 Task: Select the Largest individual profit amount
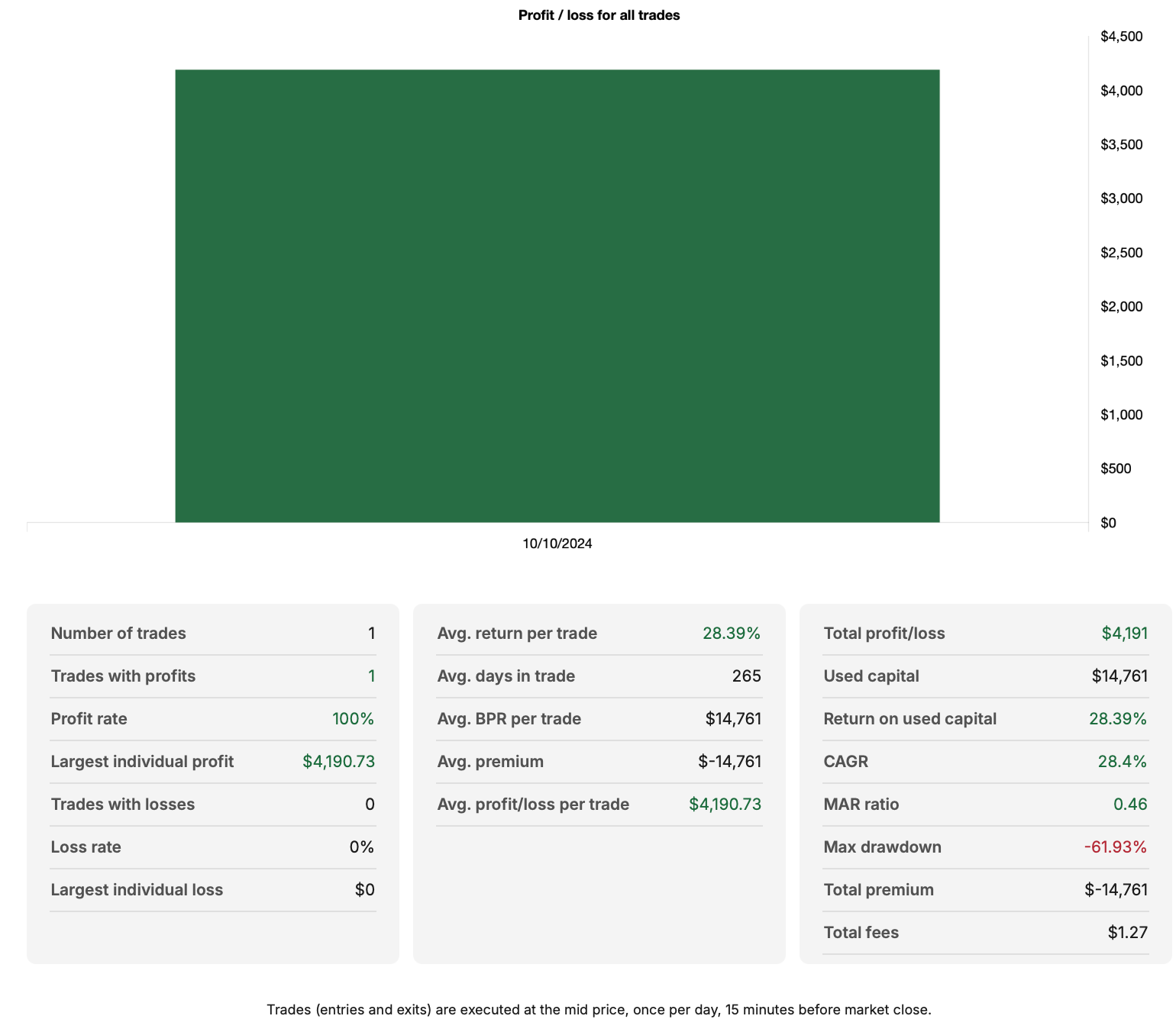338,761
